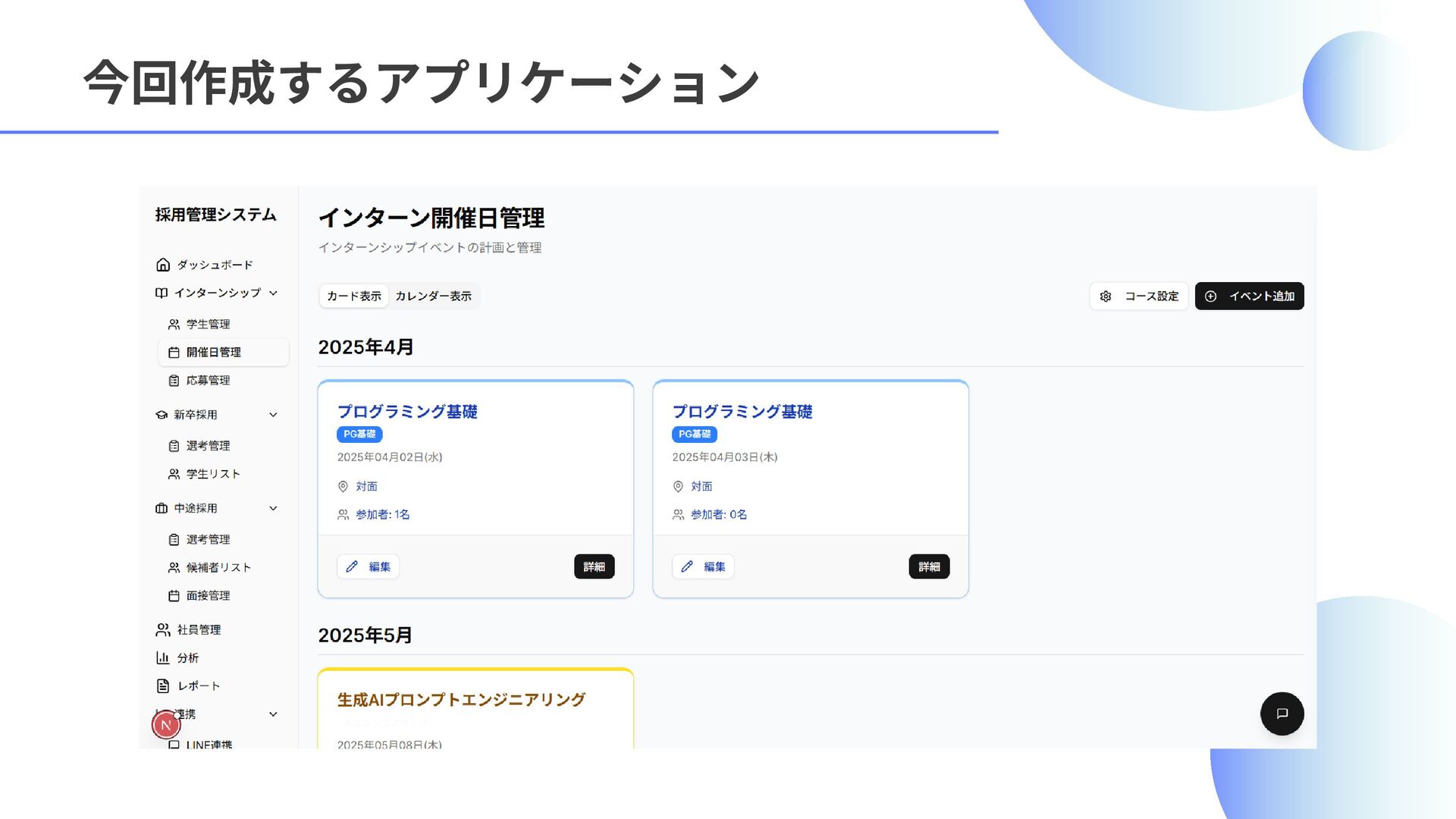Click pencil icon on April 2 card

pos(352,566)
